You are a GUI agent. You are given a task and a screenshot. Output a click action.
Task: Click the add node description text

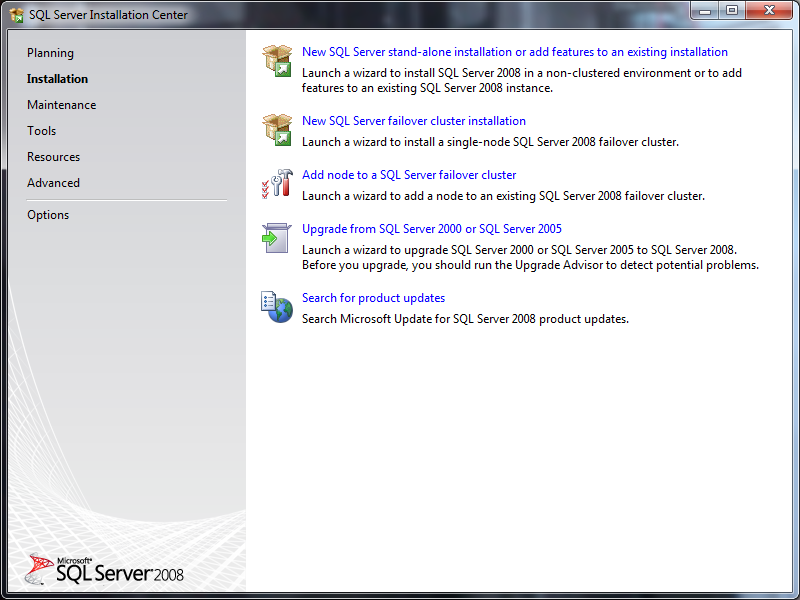[x=503, y=196]
